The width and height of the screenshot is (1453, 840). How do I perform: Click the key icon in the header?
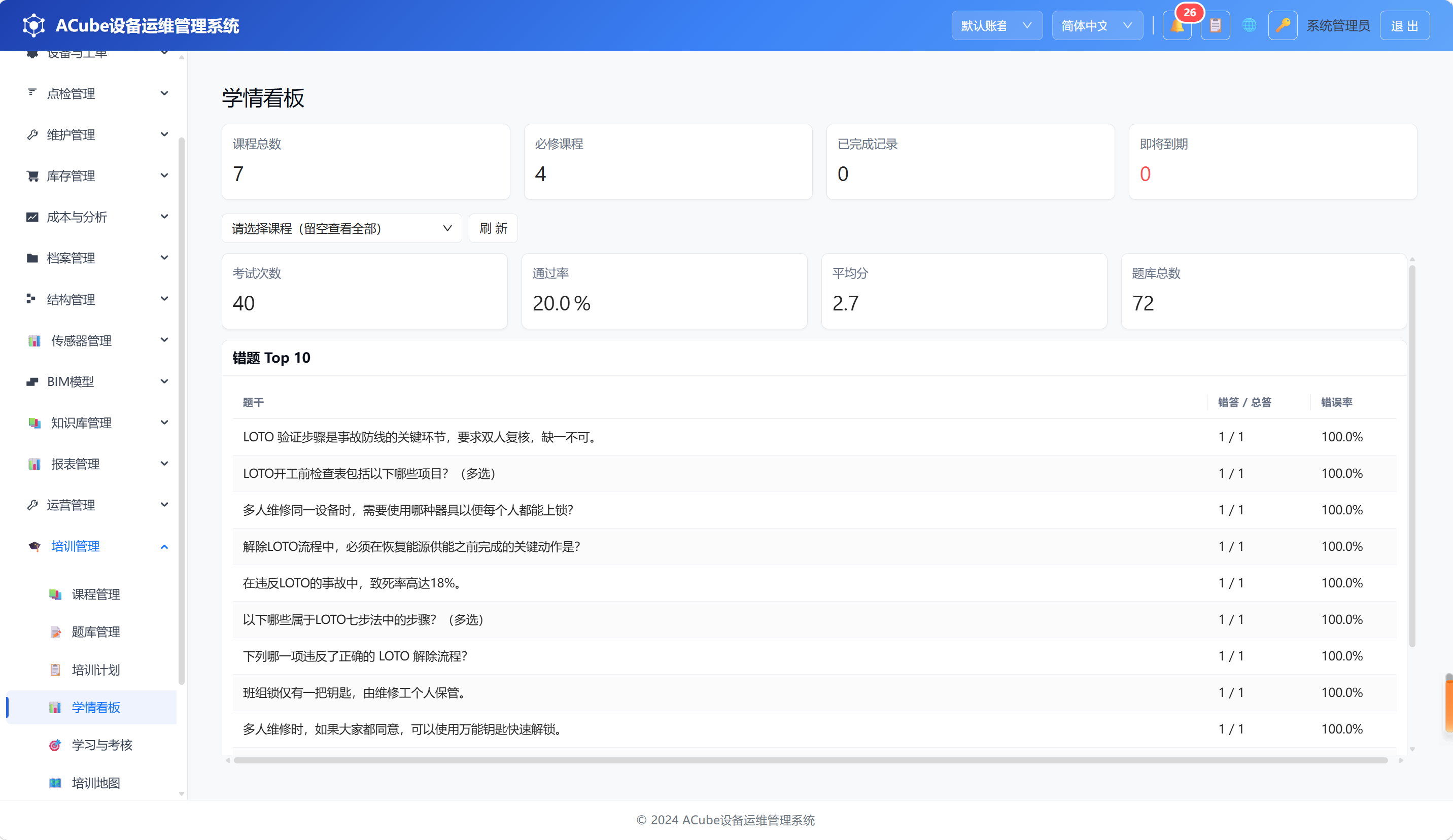(1283, 25)
